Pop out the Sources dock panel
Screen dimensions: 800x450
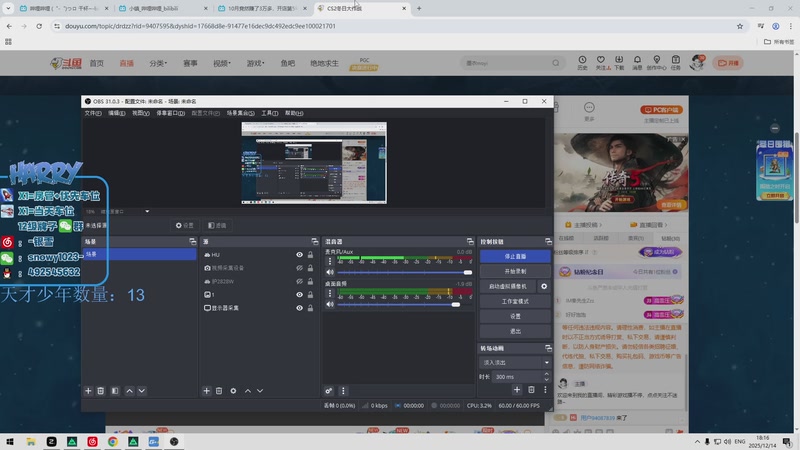point(315,241)
